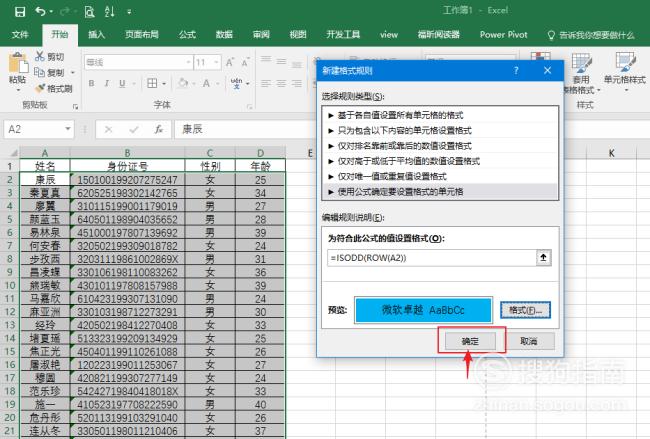Image resolution: width=650 pixels, height=439 pixels.
Task: Click the Font Color A icon
Action: (206, 83)
